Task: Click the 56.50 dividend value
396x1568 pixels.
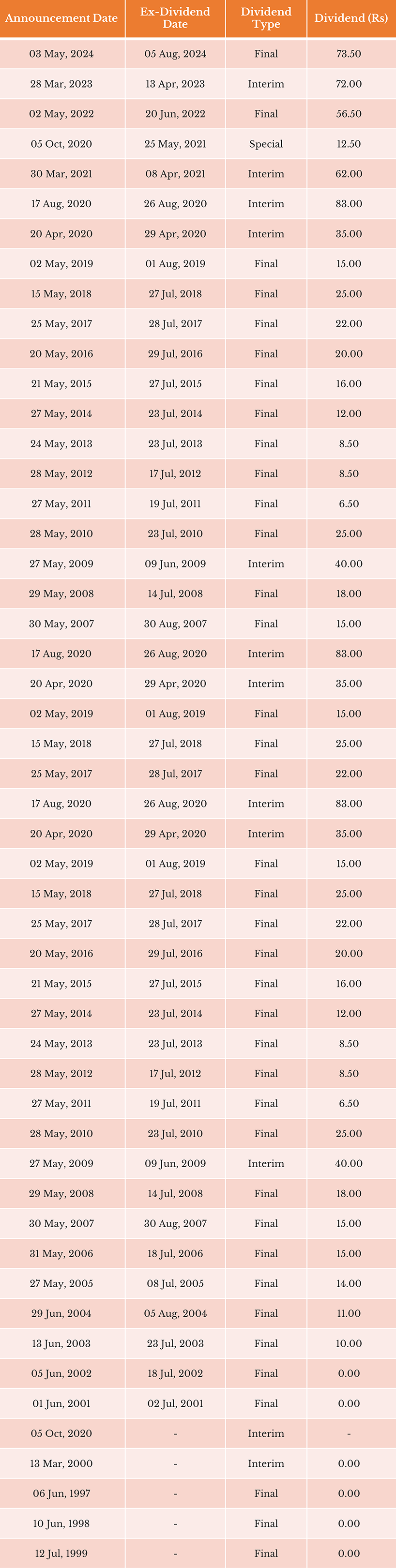Action: pyautogui.click(x=349, y=114)
